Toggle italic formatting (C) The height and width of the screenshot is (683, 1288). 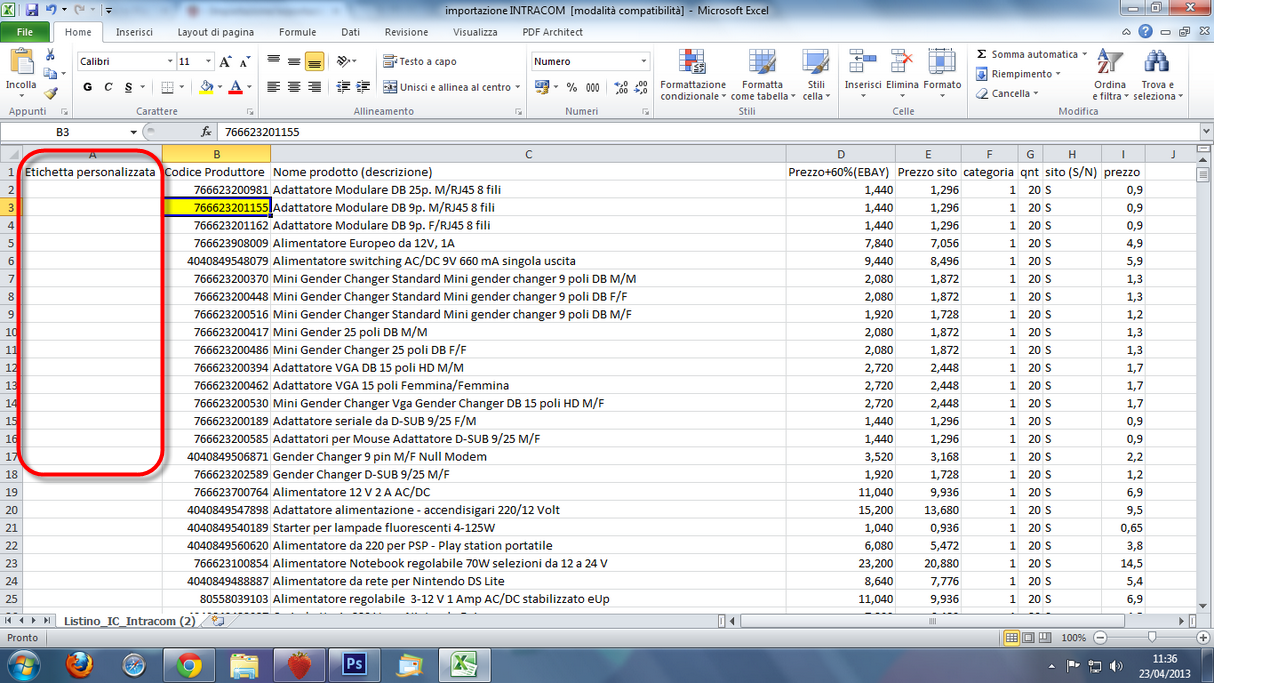pos(108,87)
